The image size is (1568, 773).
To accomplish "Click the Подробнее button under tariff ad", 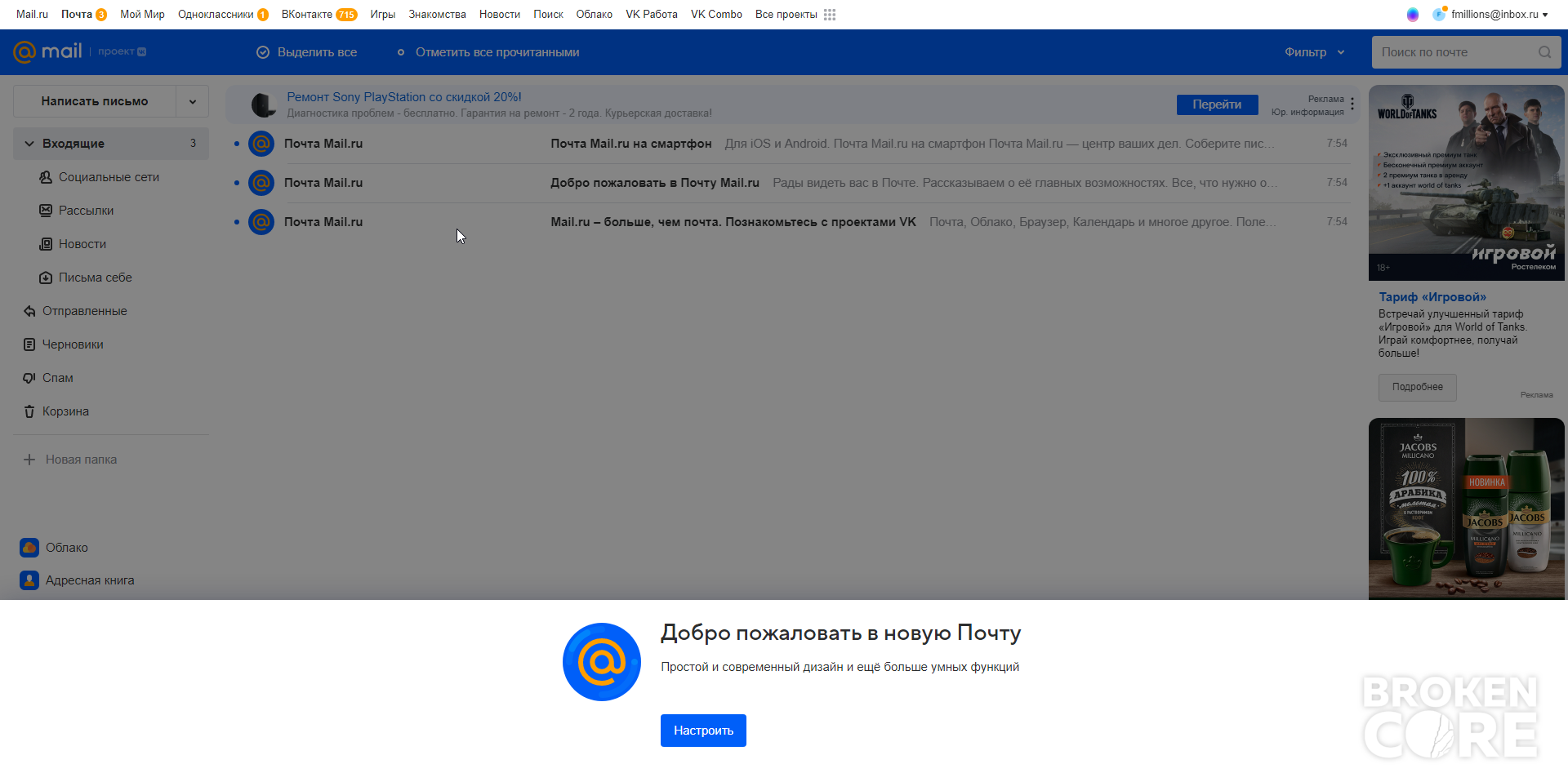I will point(1418,387).
